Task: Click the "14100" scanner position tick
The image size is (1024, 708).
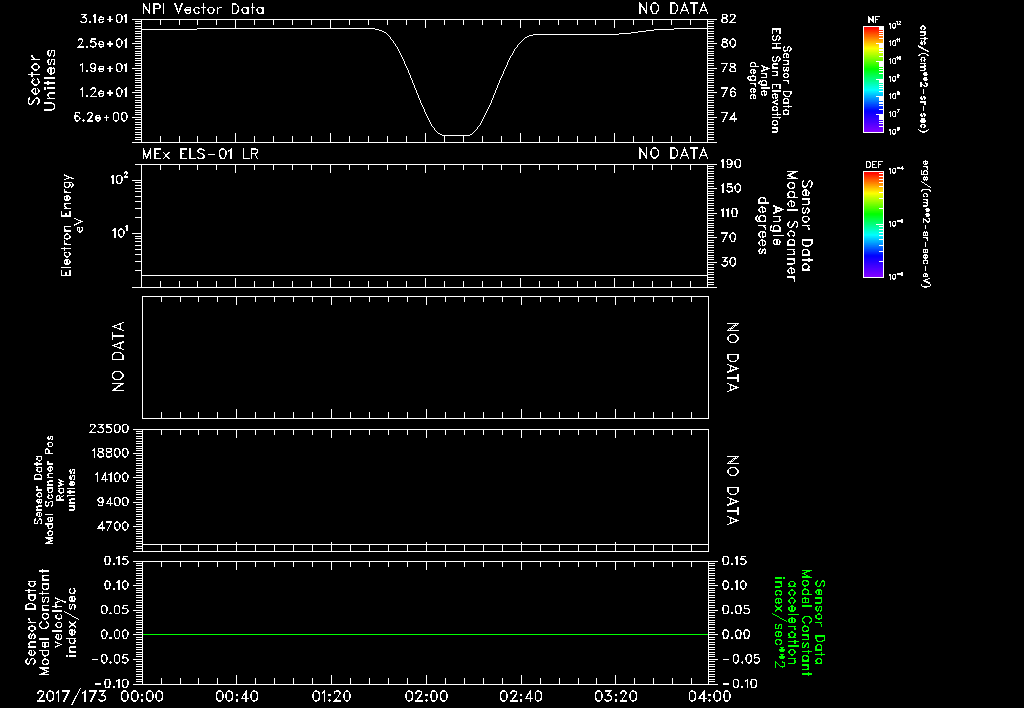Action: (109, 477)
